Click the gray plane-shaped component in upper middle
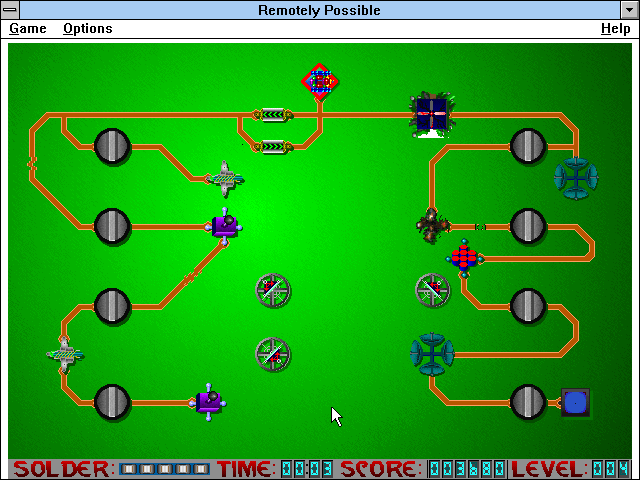Image resolution: width=640 pixels, height=480 pixels. point(225,179)
